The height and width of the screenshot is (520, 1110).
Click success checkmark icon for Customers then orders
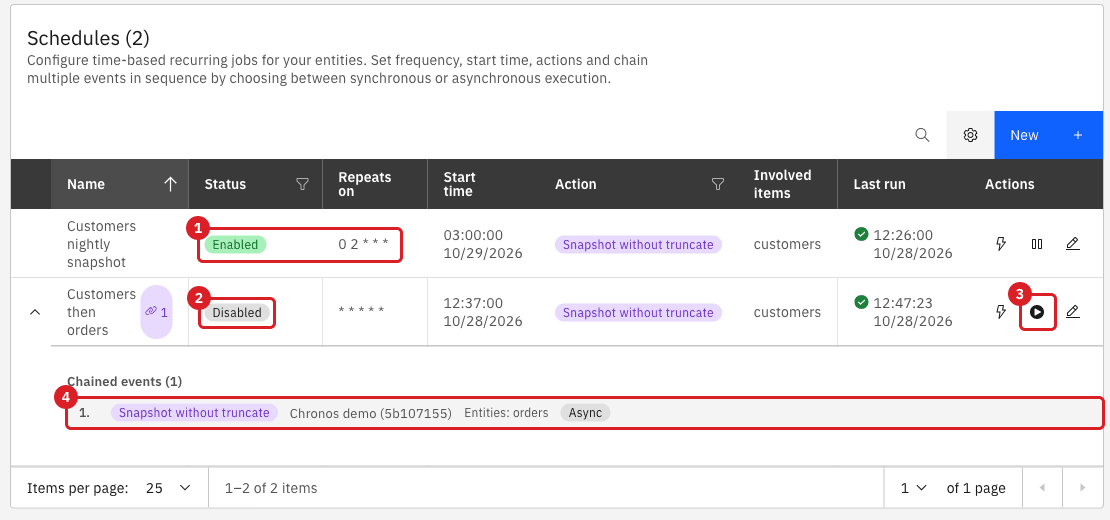pos(861,302)
